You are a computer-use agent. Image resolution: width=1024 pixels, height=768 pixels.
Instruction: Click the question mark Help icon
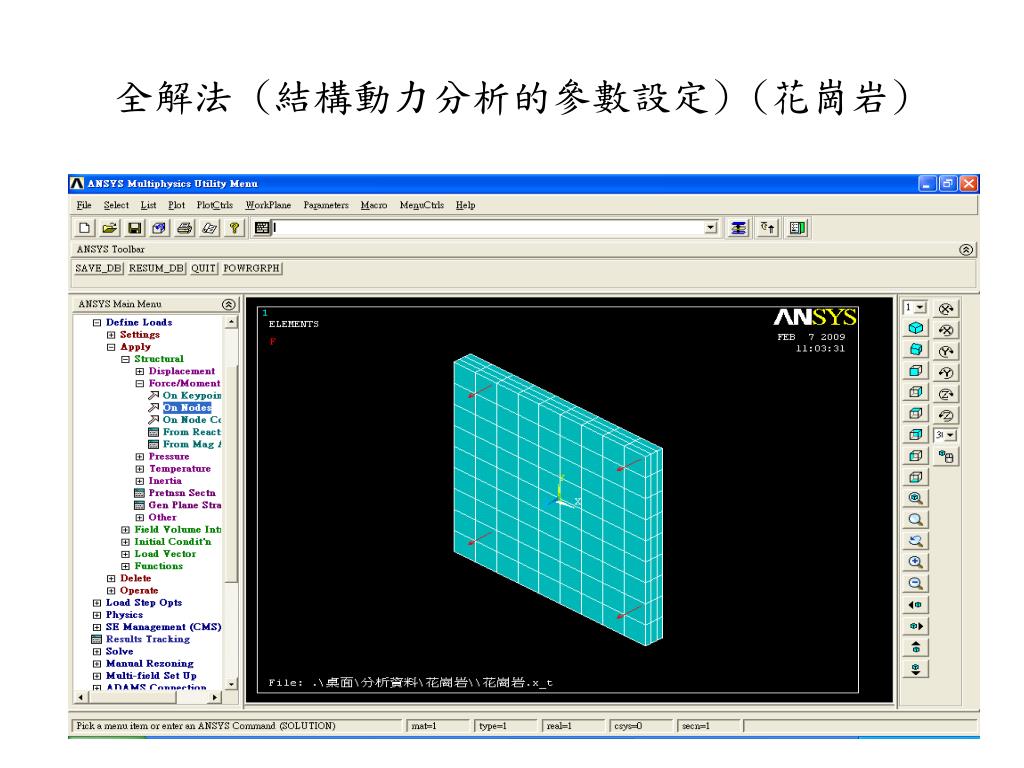click(234, 228)
